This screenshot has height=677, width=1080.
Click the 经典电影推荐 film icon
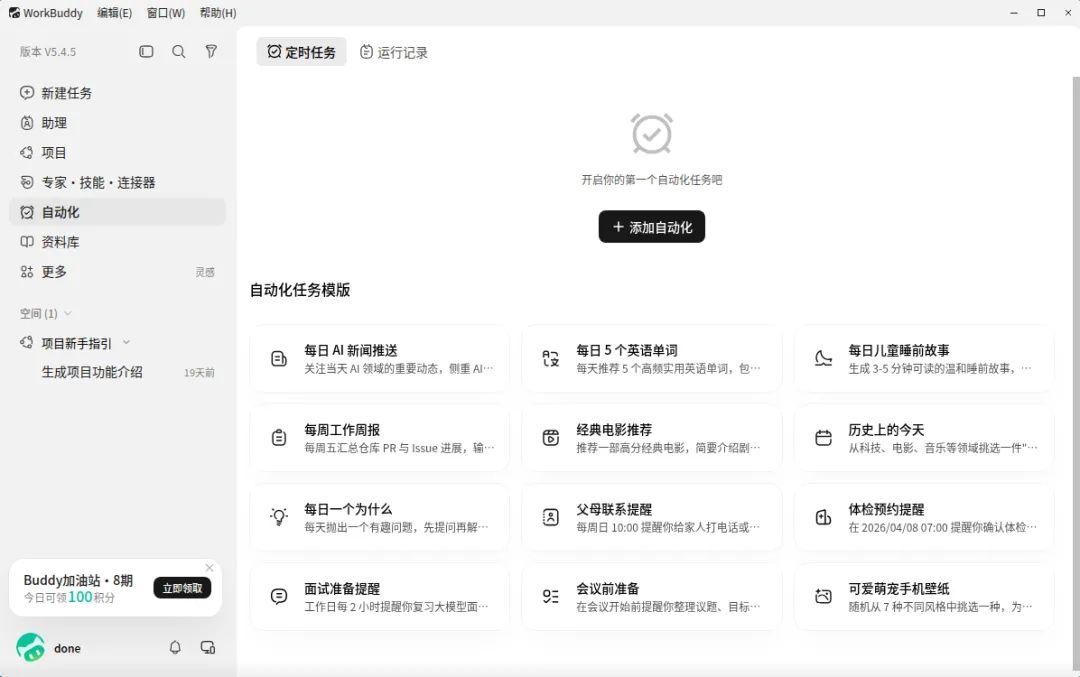click(551, 438)
